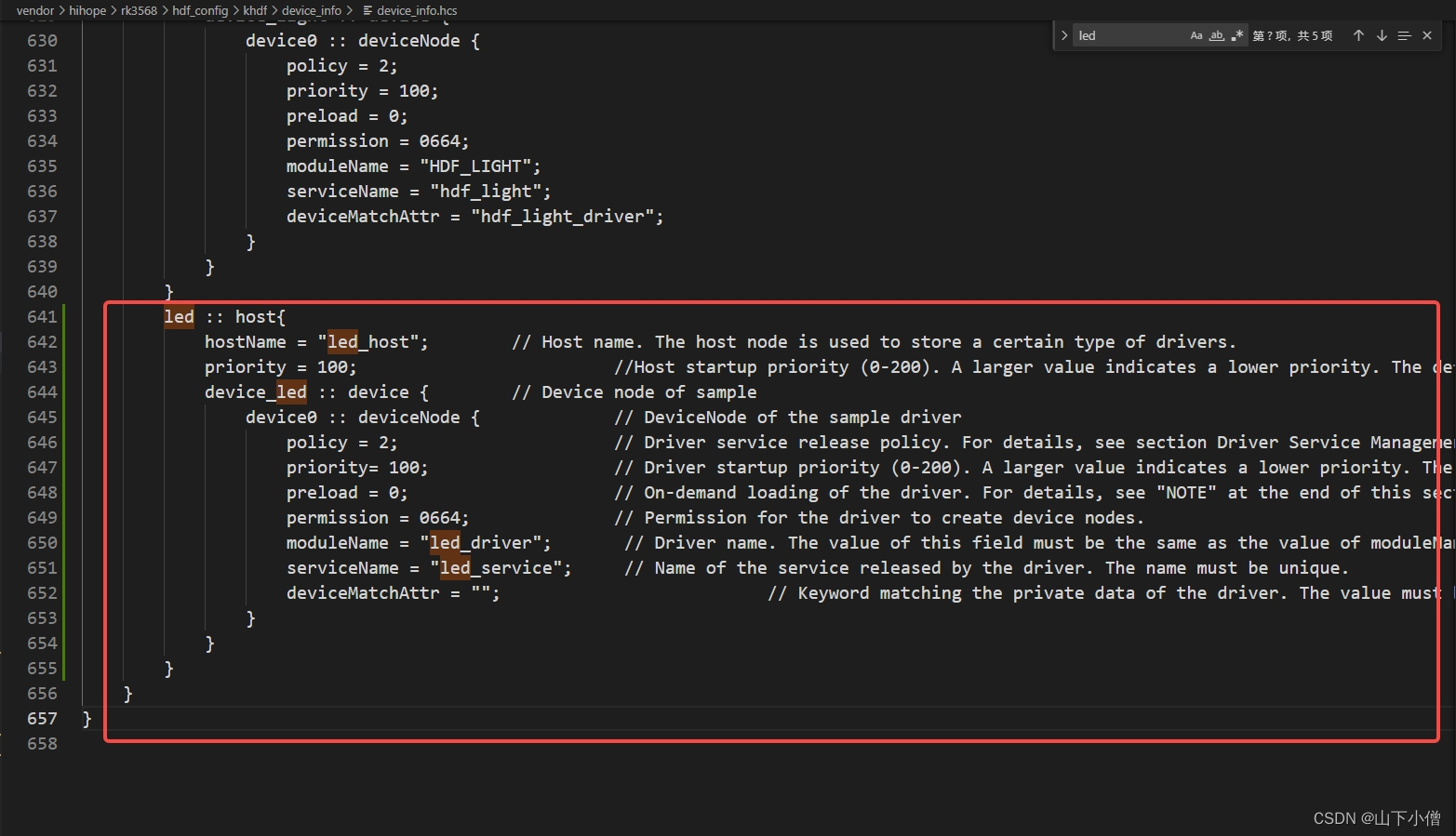The height and width of the screenshot is (836, 1456).
Task: Select vendor in the breadcrumb path
Action: 35,10
